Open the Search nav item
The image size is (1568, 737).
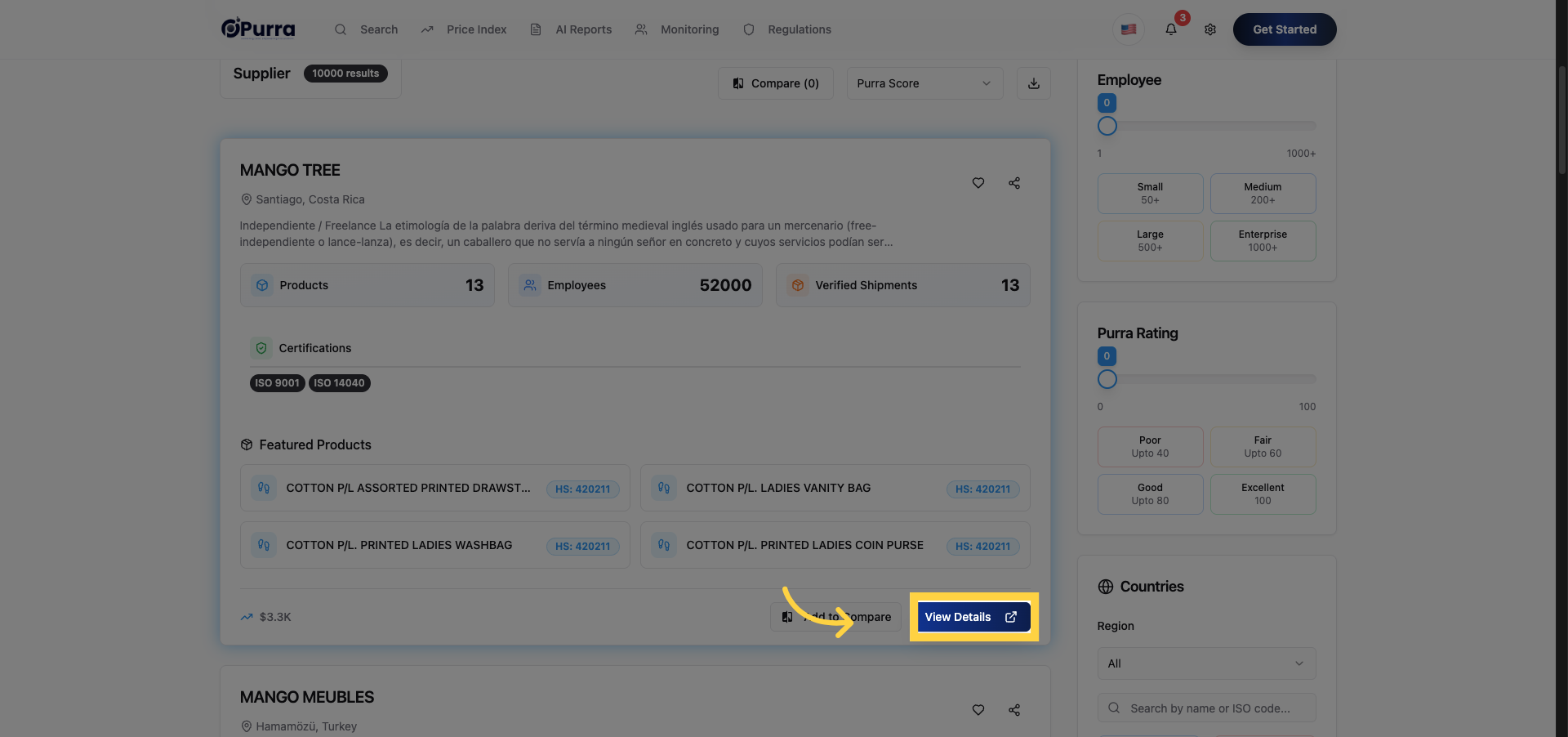click(366, 29)
